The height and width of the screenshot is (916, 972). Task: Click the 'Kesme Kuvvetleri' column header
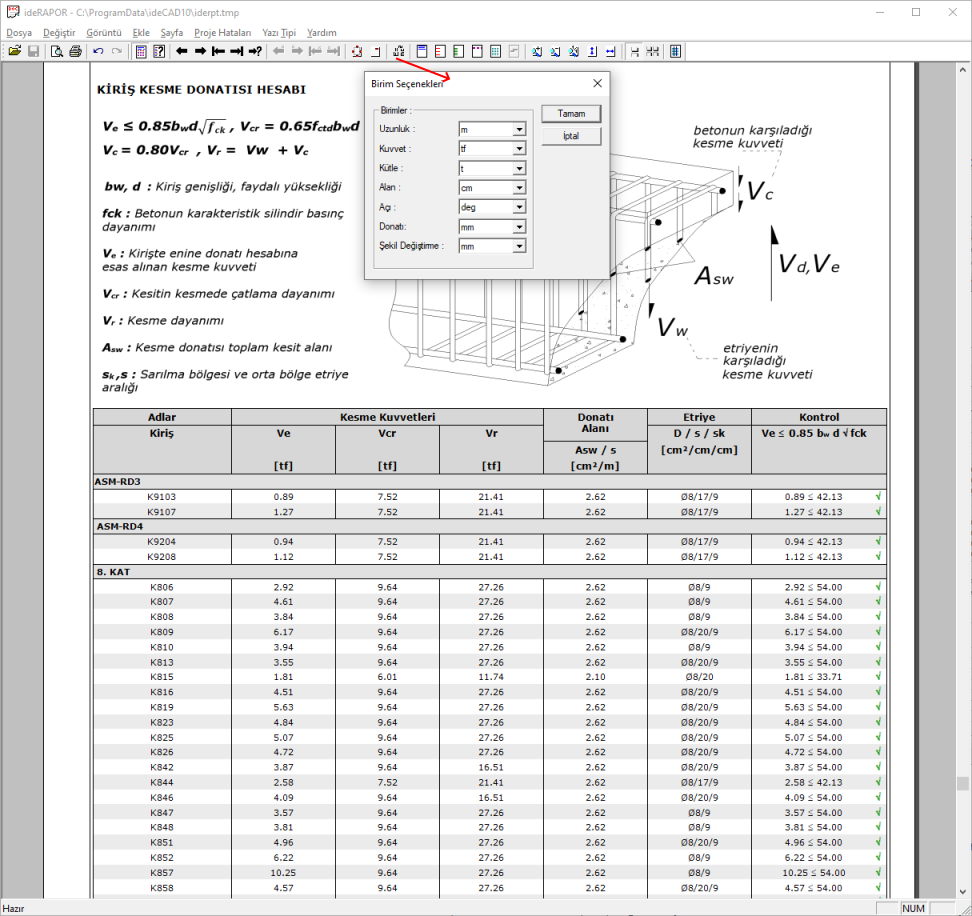[387, 417]
